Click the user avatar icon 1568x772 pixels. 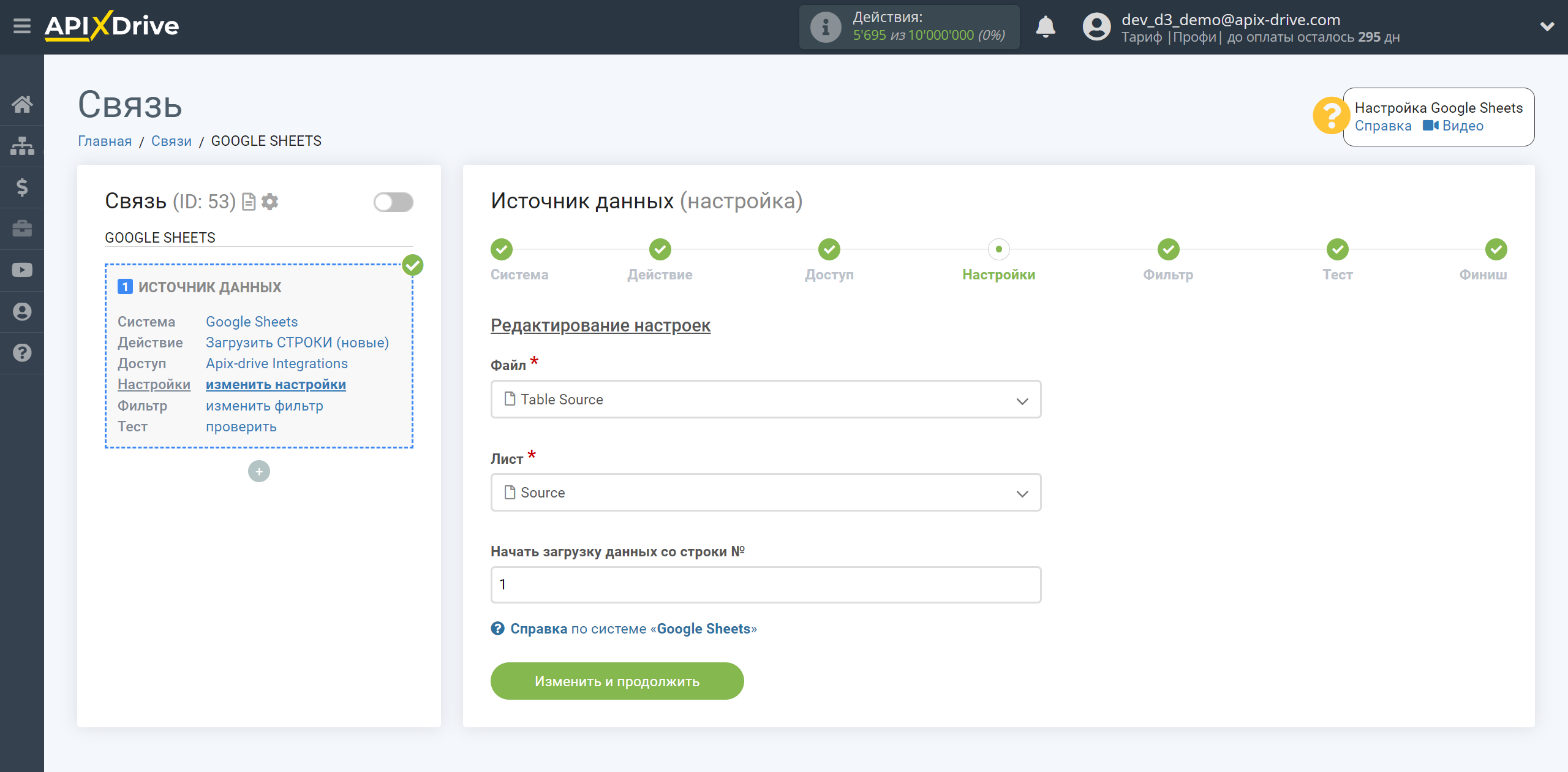(1096, 27)
